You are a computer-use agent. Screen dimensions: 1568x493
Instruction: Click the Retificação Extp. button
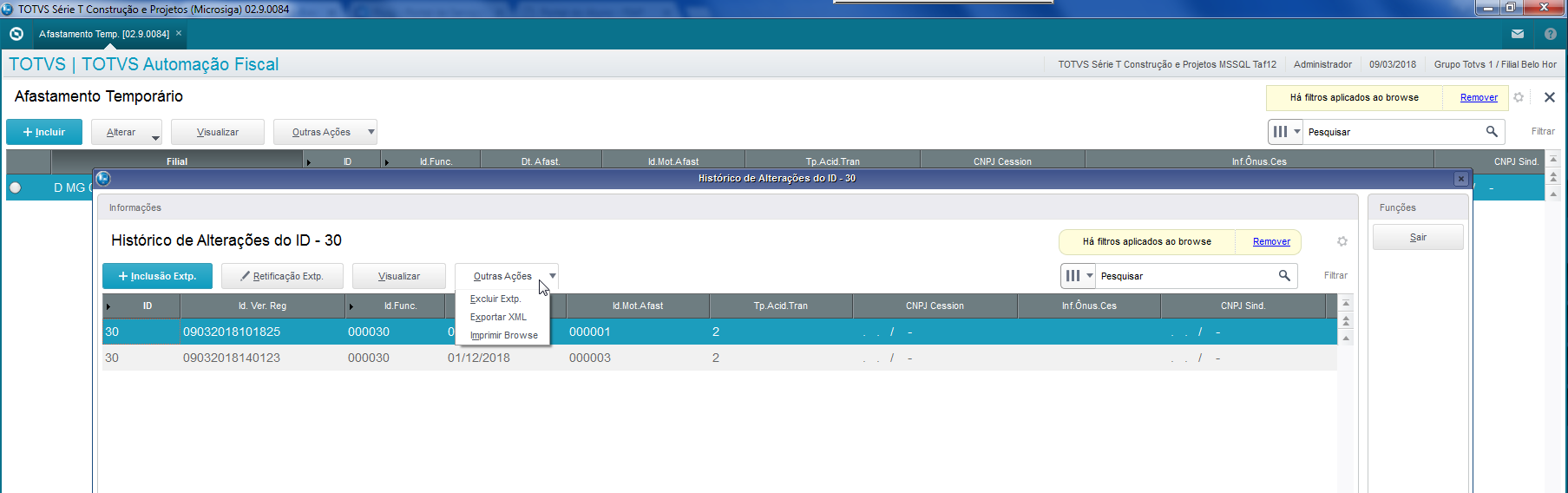tap(282, 276)
